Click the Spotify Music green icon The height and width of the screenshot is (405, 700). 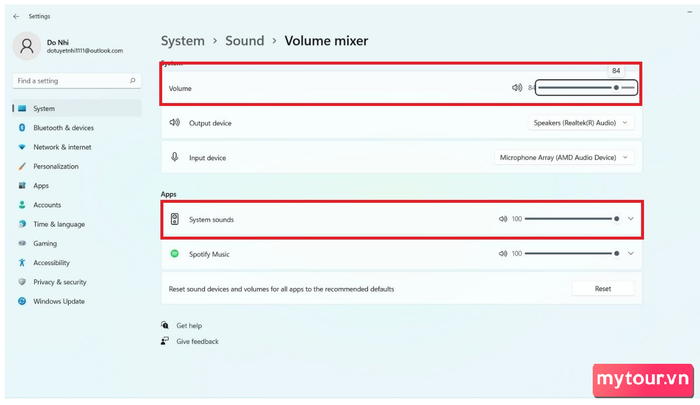click(175, 254)
